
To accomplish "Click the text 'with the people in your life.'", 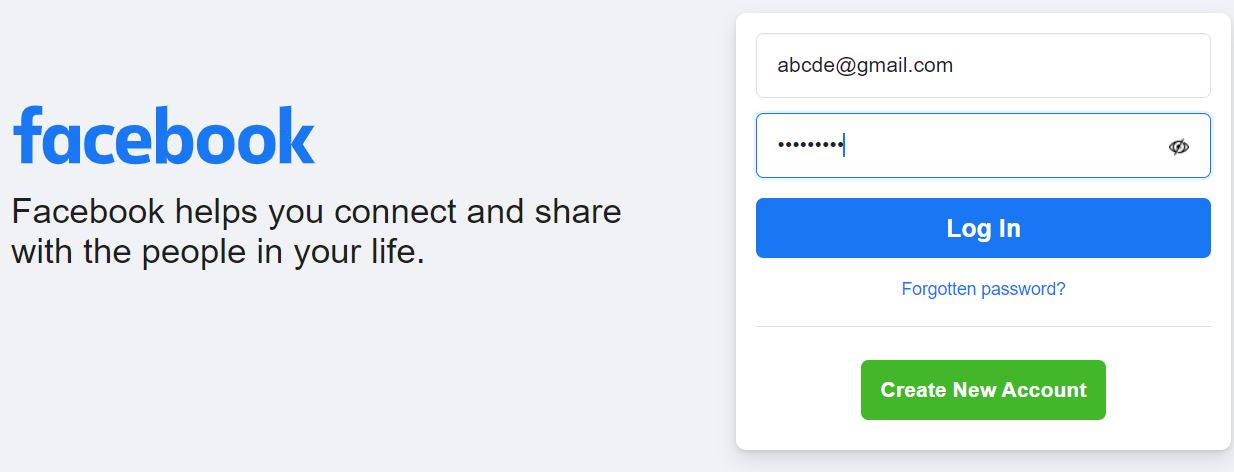I will pyautogui.click(x=218, y=251).
